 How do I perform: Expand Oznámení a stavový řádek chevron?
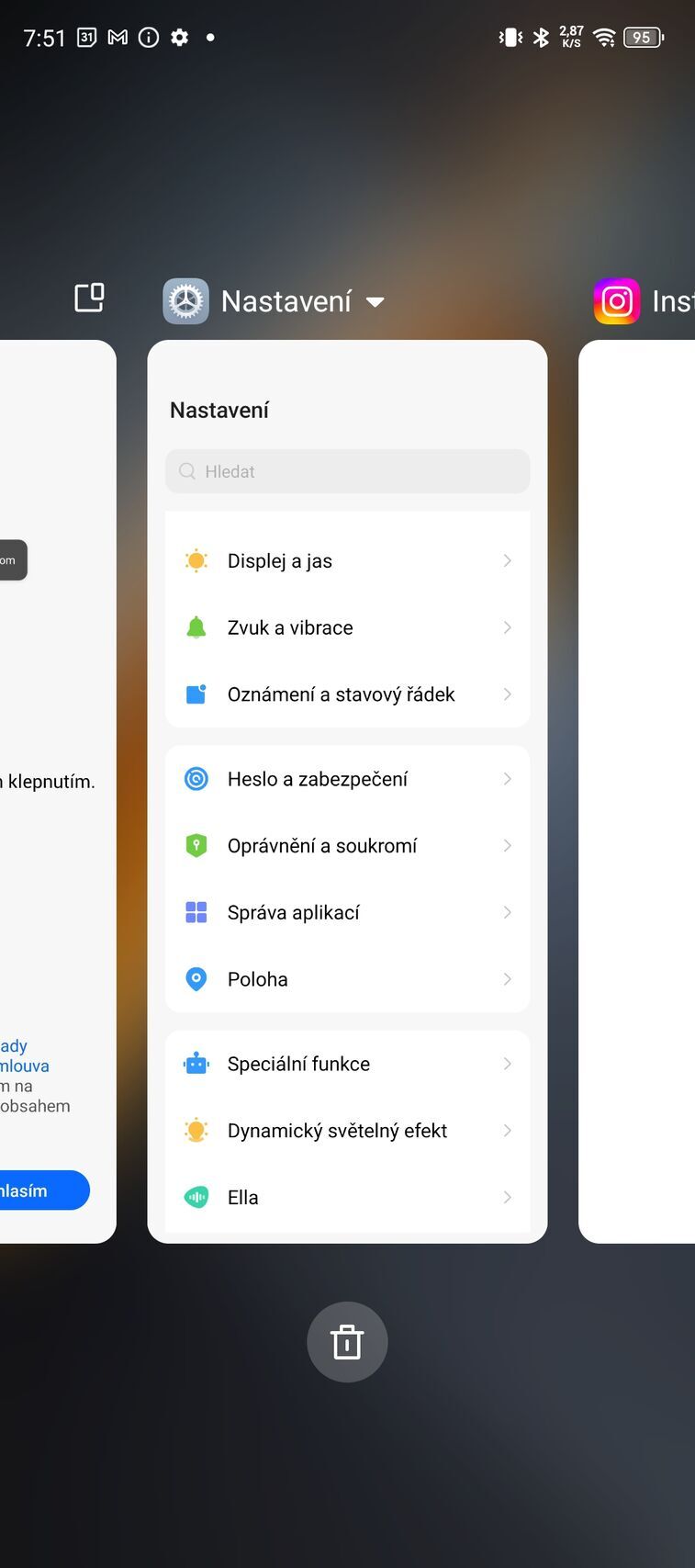[508, 694]
